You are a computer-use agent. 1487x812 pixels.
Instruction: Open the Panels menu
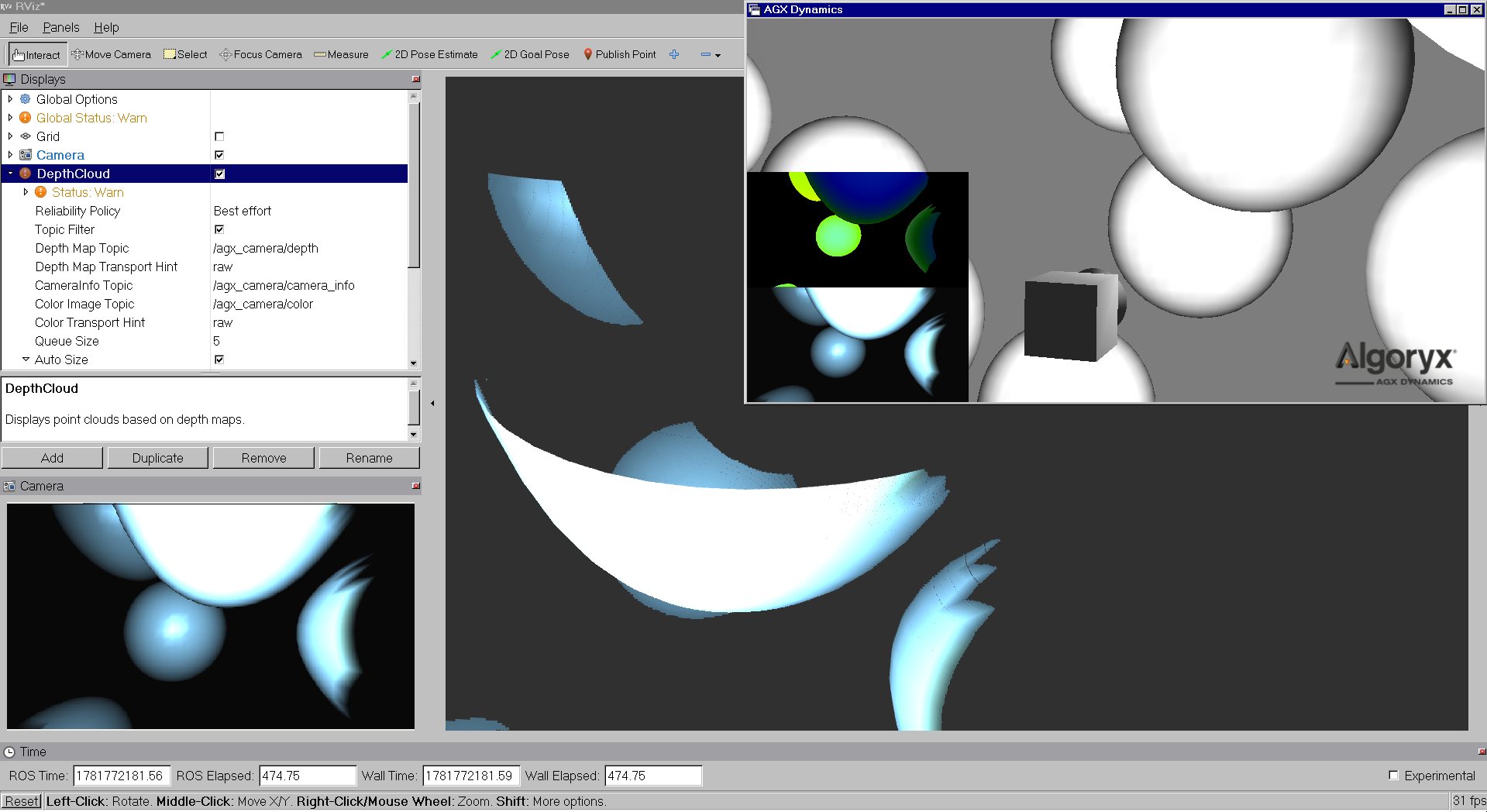point(60,27)
